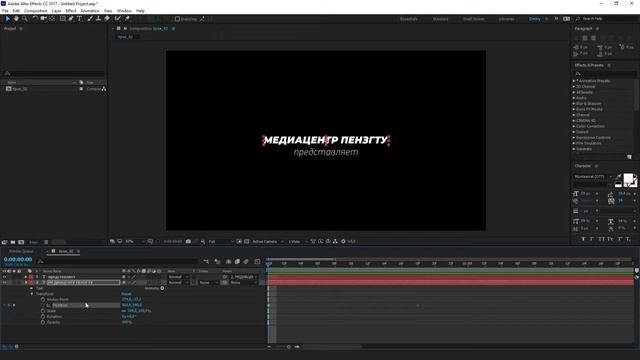
Task: Open the Animation menu
Action: (x=90, y=11)
